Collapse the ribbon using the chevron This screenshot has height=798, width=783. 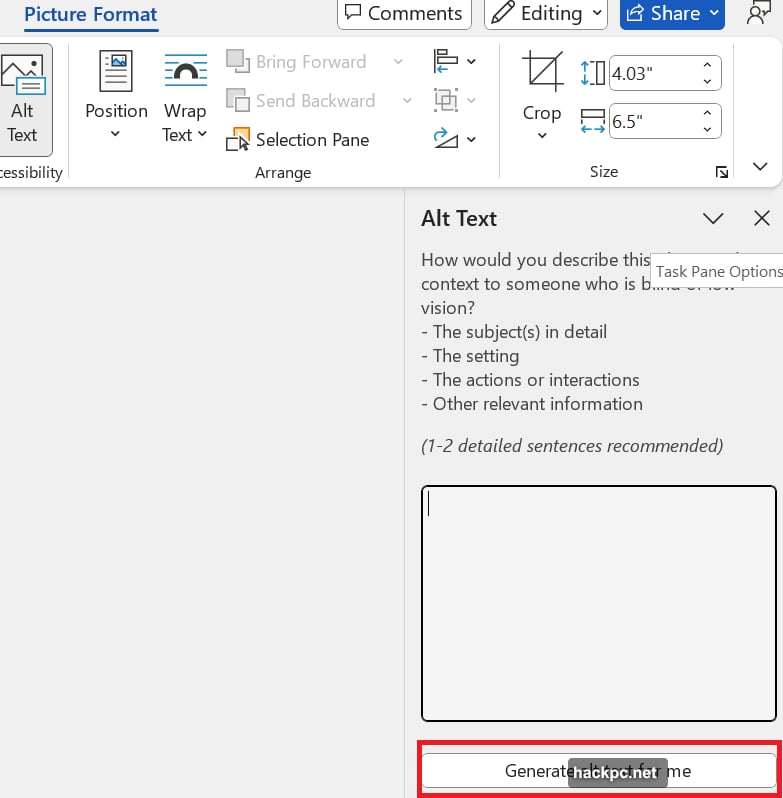(760, 167)
